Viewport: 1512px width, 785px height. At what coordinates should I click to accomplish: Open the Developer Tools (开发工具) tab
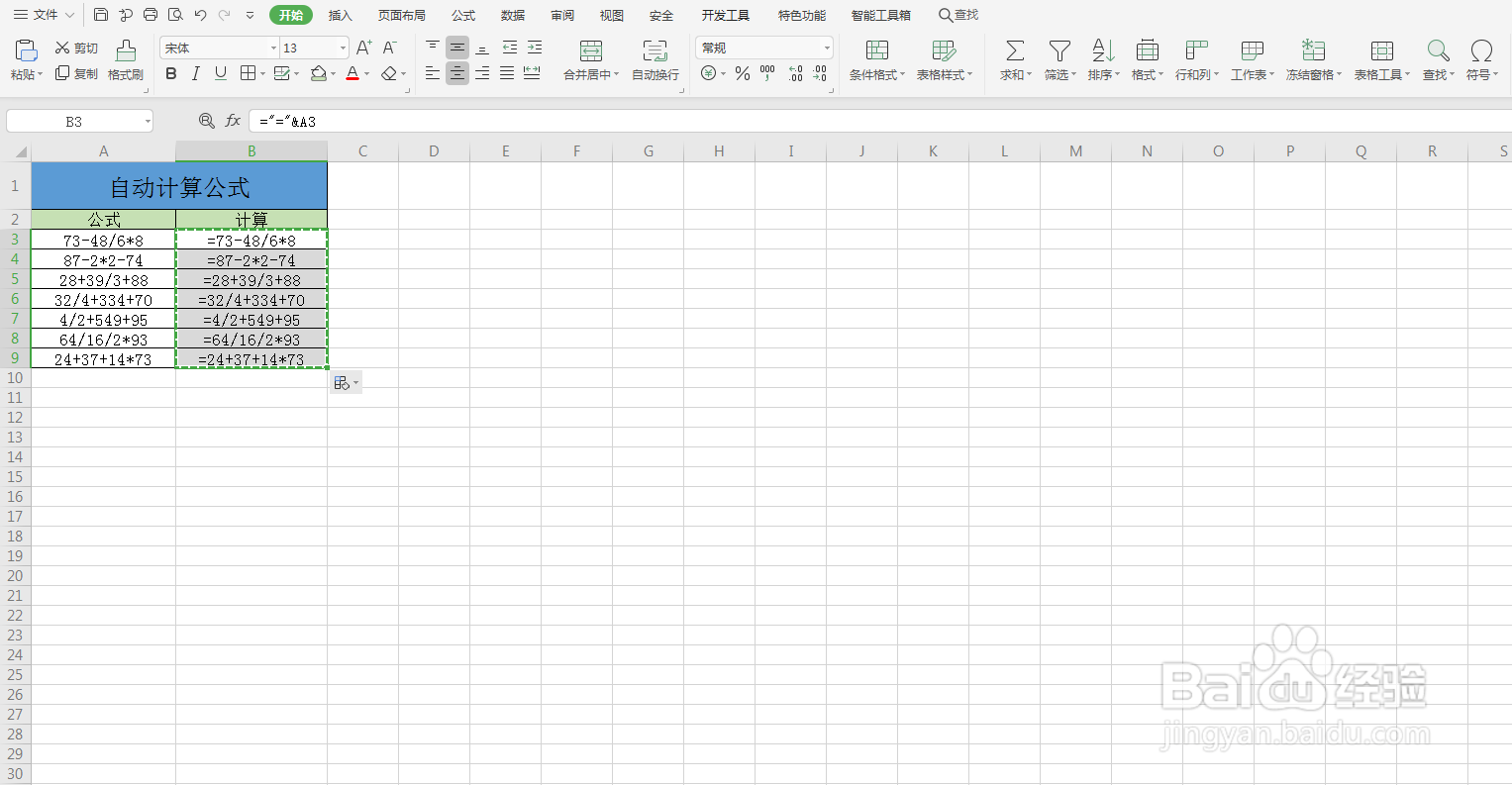click(726, 15)
